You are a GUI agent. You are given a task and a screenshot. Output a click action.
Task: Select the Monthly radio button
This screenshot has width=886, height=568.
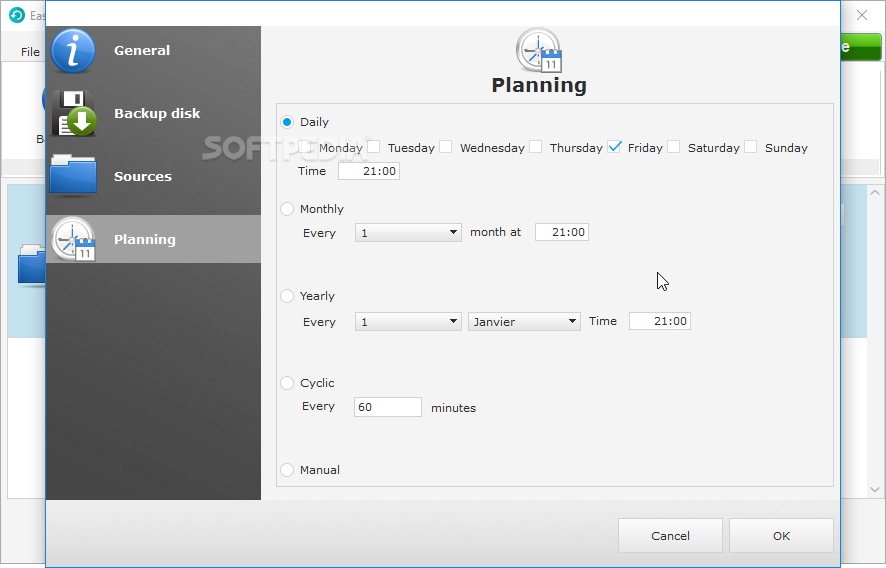coord(287,209)
